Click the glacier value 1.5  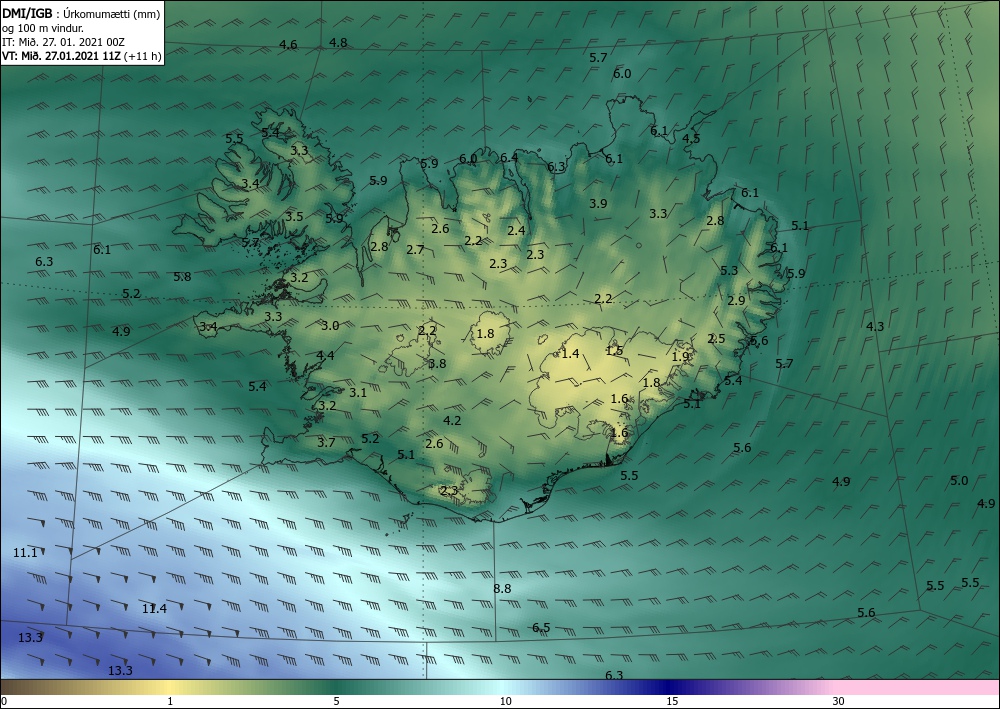tap(614, 351)
